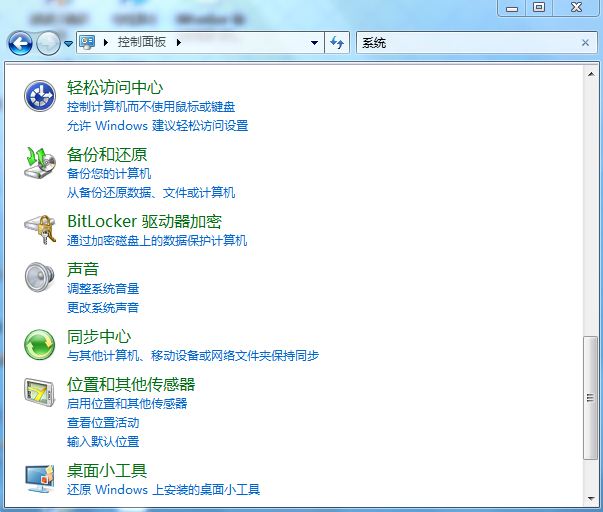Screen dimensions: 603x512
Task: Open the 更改系统声音 link
Action: pos(103,307)
